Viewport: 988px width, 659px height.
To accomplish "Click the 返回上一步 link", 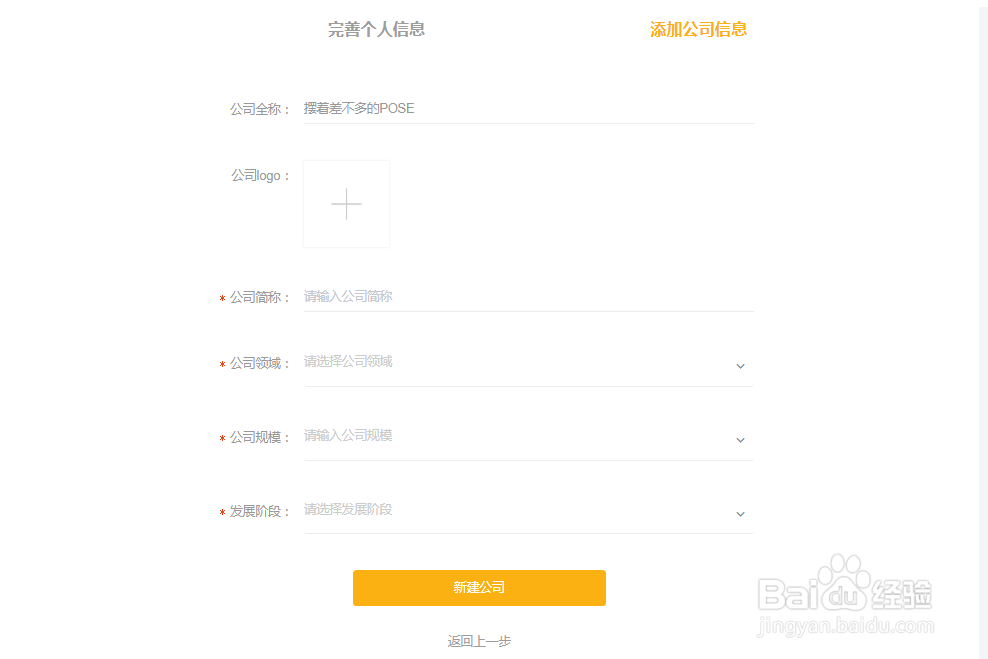I will [x=478, y=640].
